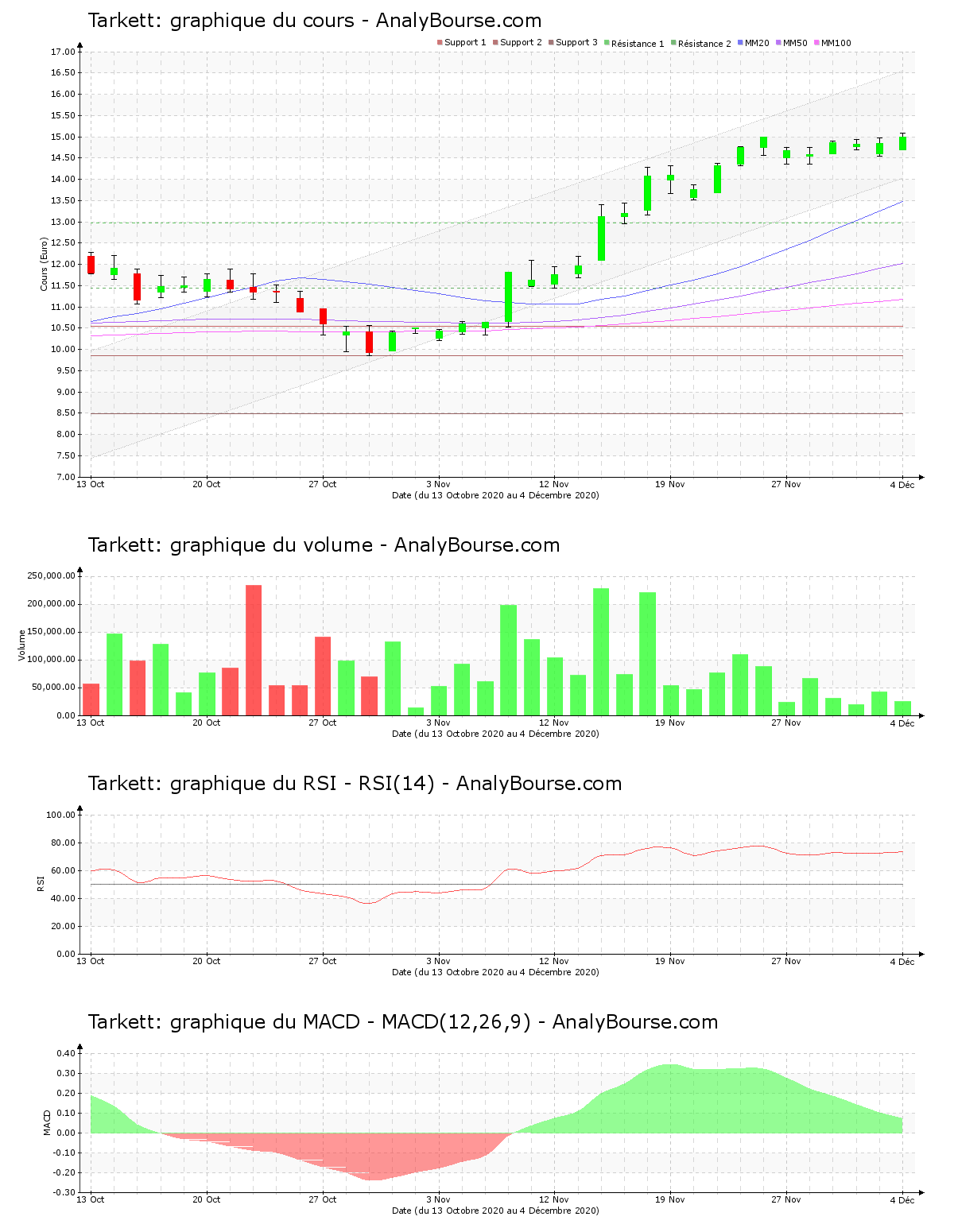The height and width of the screenshot is (1232, 954).
Task: Click the -0.10 MACD axis value
Action: coord(64,1153)
